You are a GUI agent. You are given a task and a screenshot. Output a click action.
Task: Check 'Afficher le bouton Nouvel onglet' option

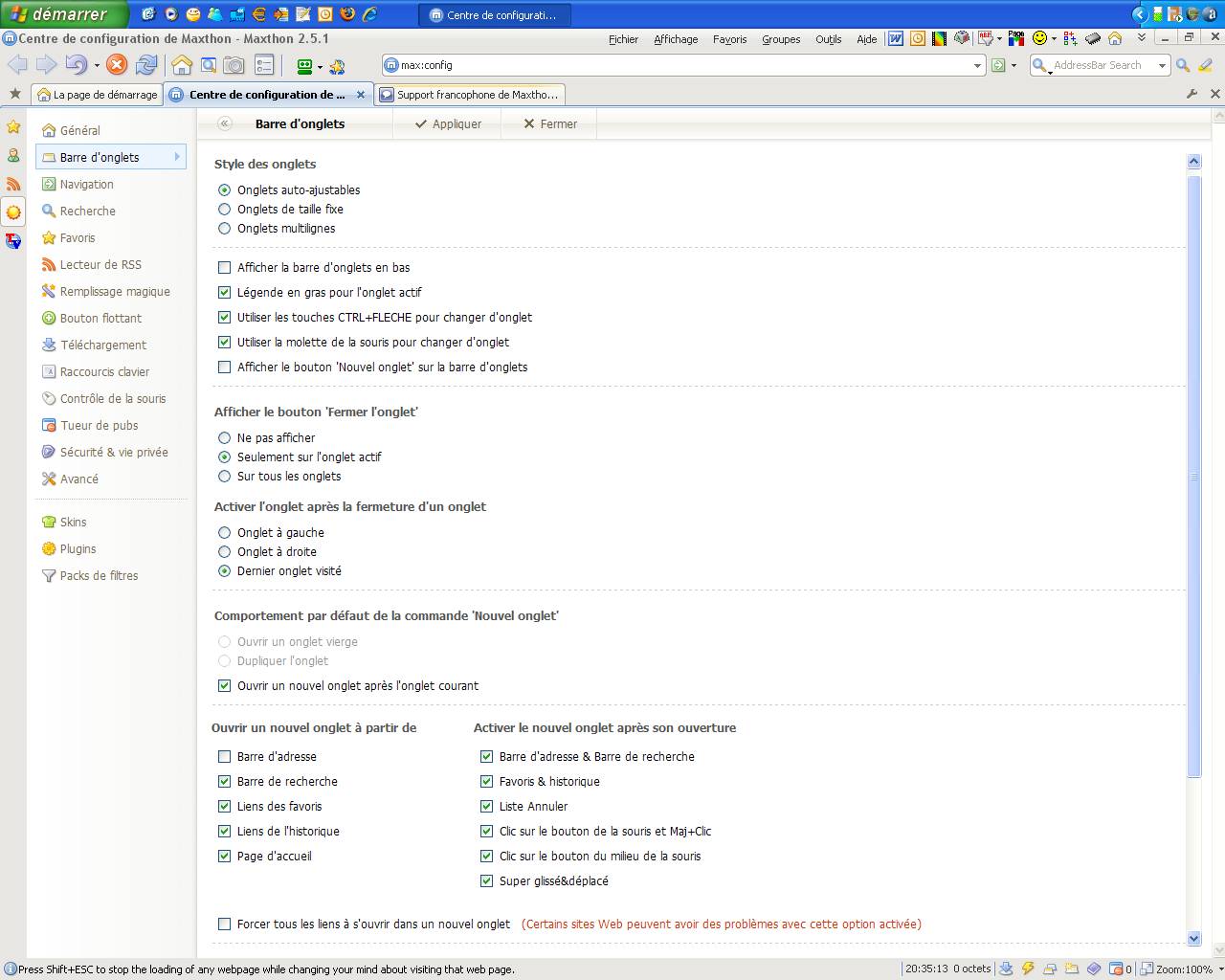click(x=224, y=367)
